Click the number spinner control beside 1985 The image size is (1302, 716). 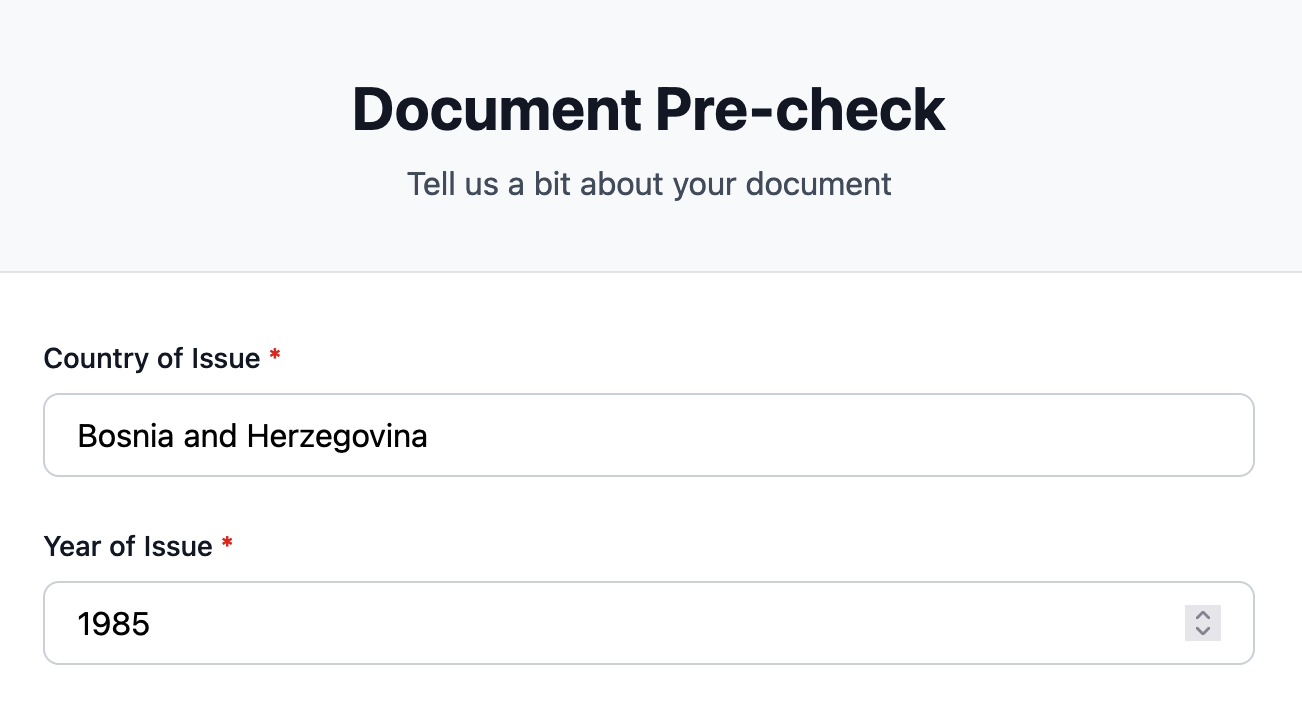click(1203, 623)
